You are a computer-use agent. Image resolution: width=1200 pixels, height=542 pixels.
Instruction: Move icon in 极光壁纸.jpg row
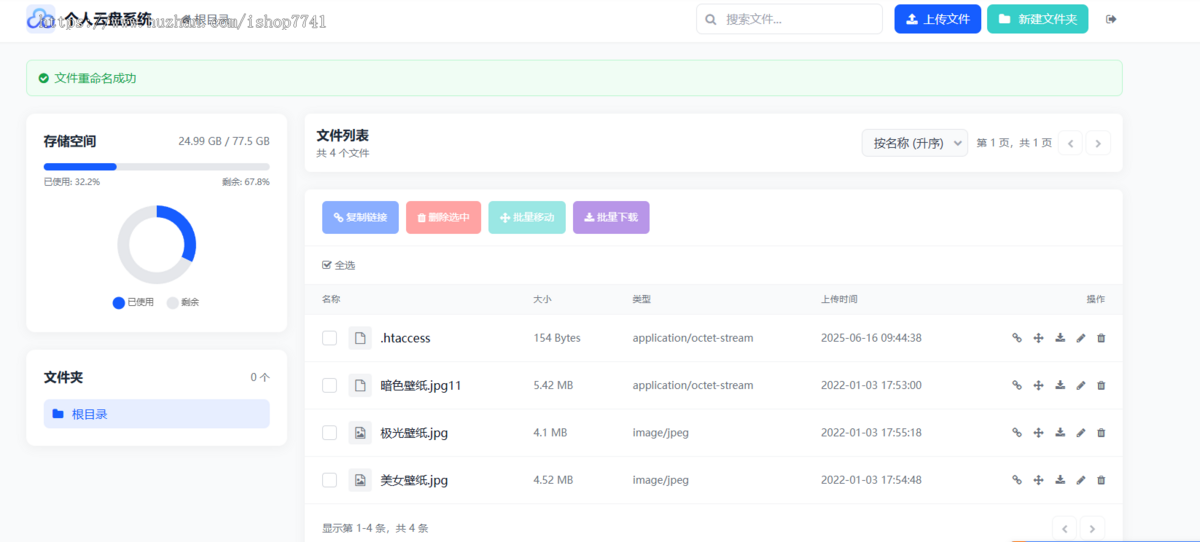pos(1038,433)
